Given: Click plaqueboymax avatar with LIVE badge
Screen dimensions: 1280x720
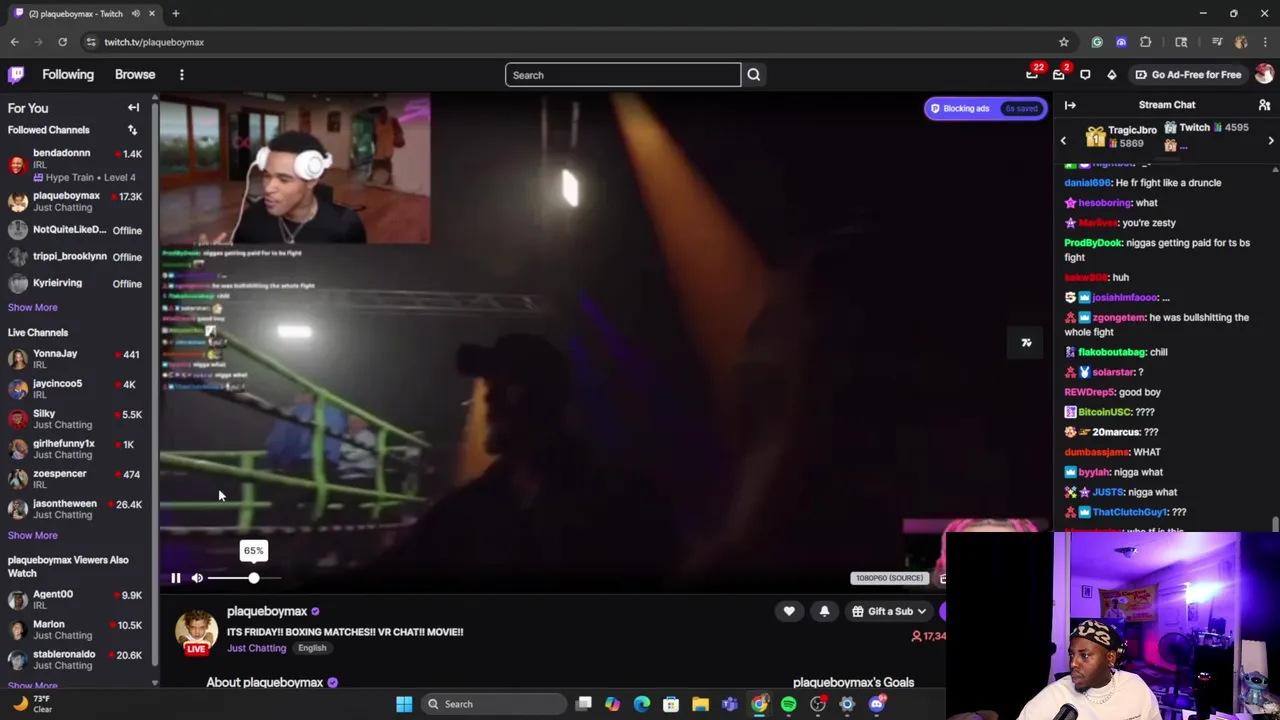Looking at the screenshot, I should 196,633.
